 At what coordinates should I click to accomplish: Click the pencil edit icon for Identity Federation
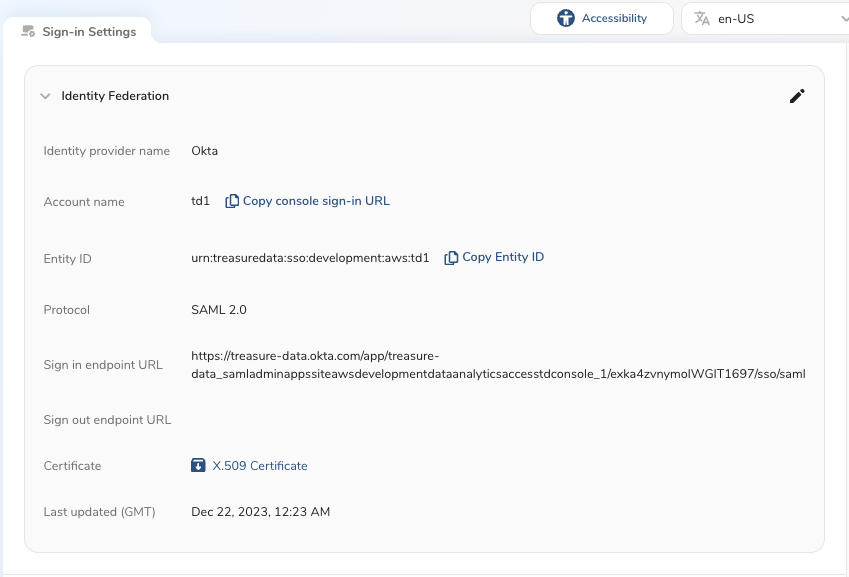click(x=797, y=96)
